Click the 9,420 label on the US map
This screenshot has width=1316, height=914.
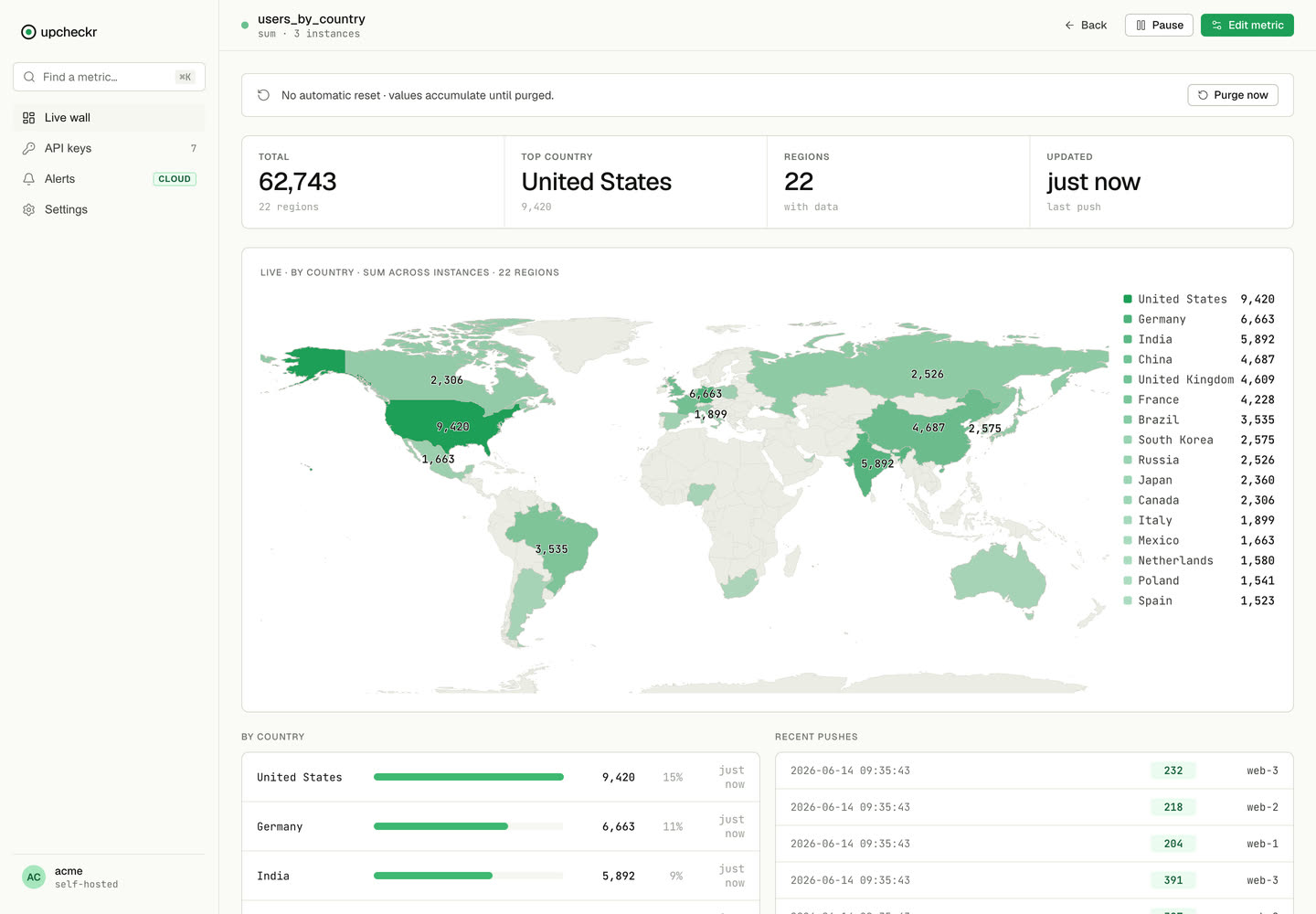click(452, 427)
